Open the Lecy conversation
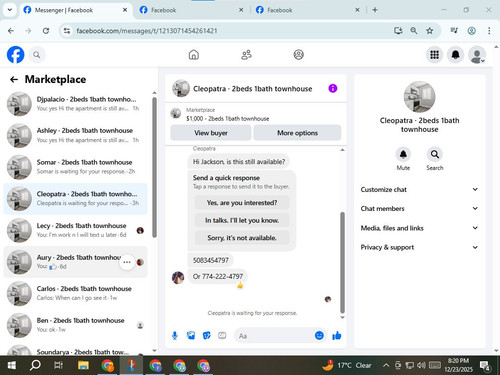The image size is (500, 375). click(75, 230)
